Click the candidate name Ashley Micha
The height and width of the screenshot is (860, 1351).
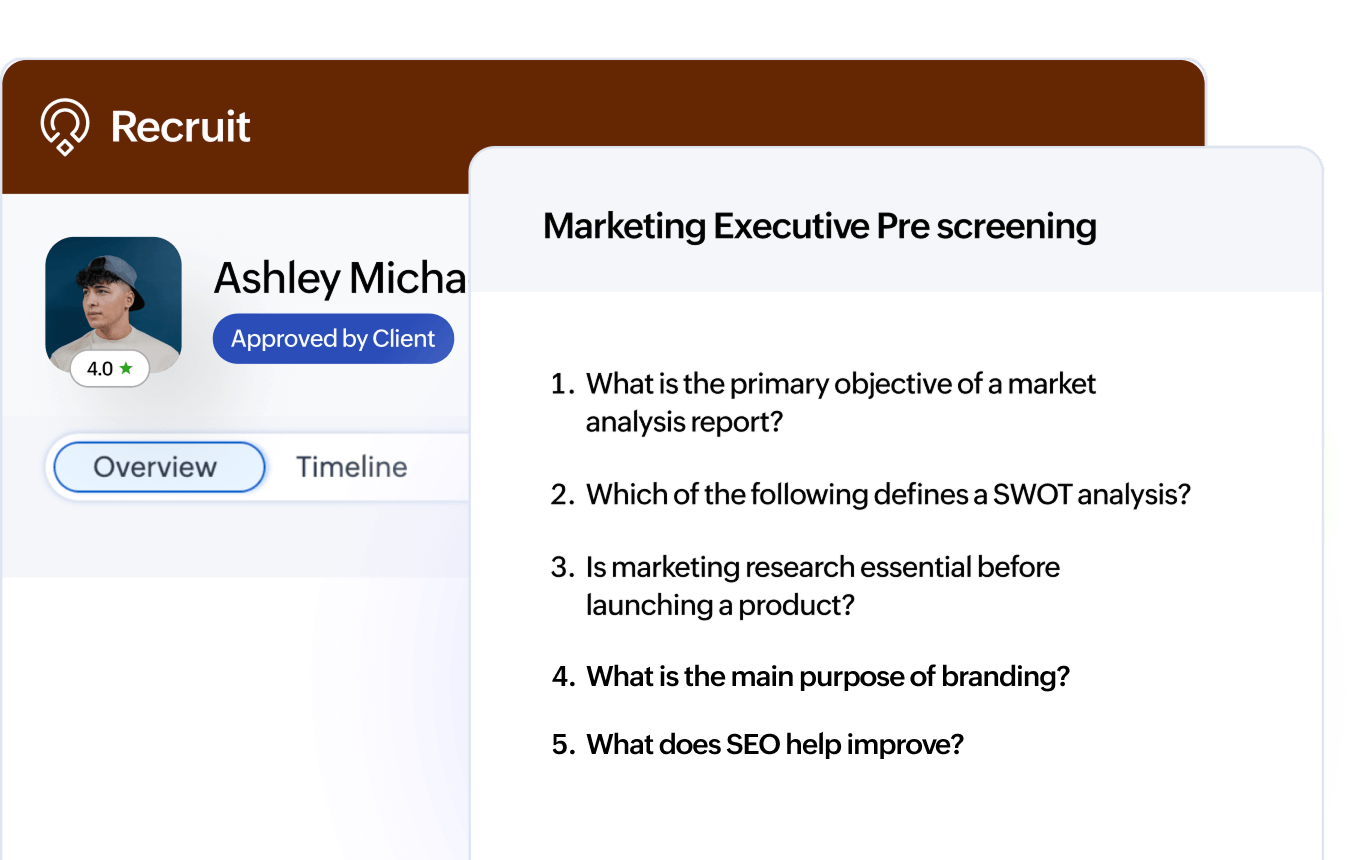click(340, 278)
